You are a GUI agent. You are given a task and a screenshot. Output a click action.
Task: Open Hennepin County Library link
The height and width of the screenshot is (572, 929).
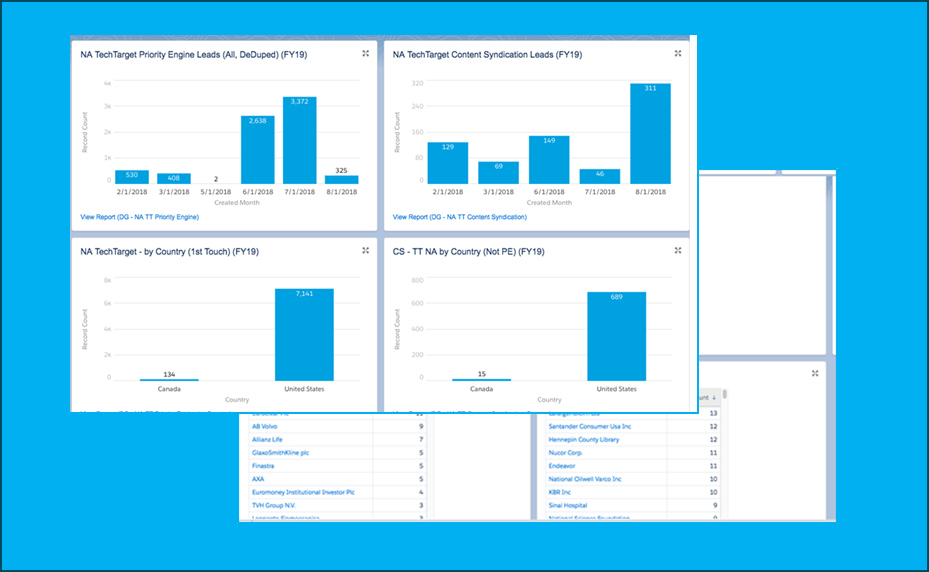[584, 439]
